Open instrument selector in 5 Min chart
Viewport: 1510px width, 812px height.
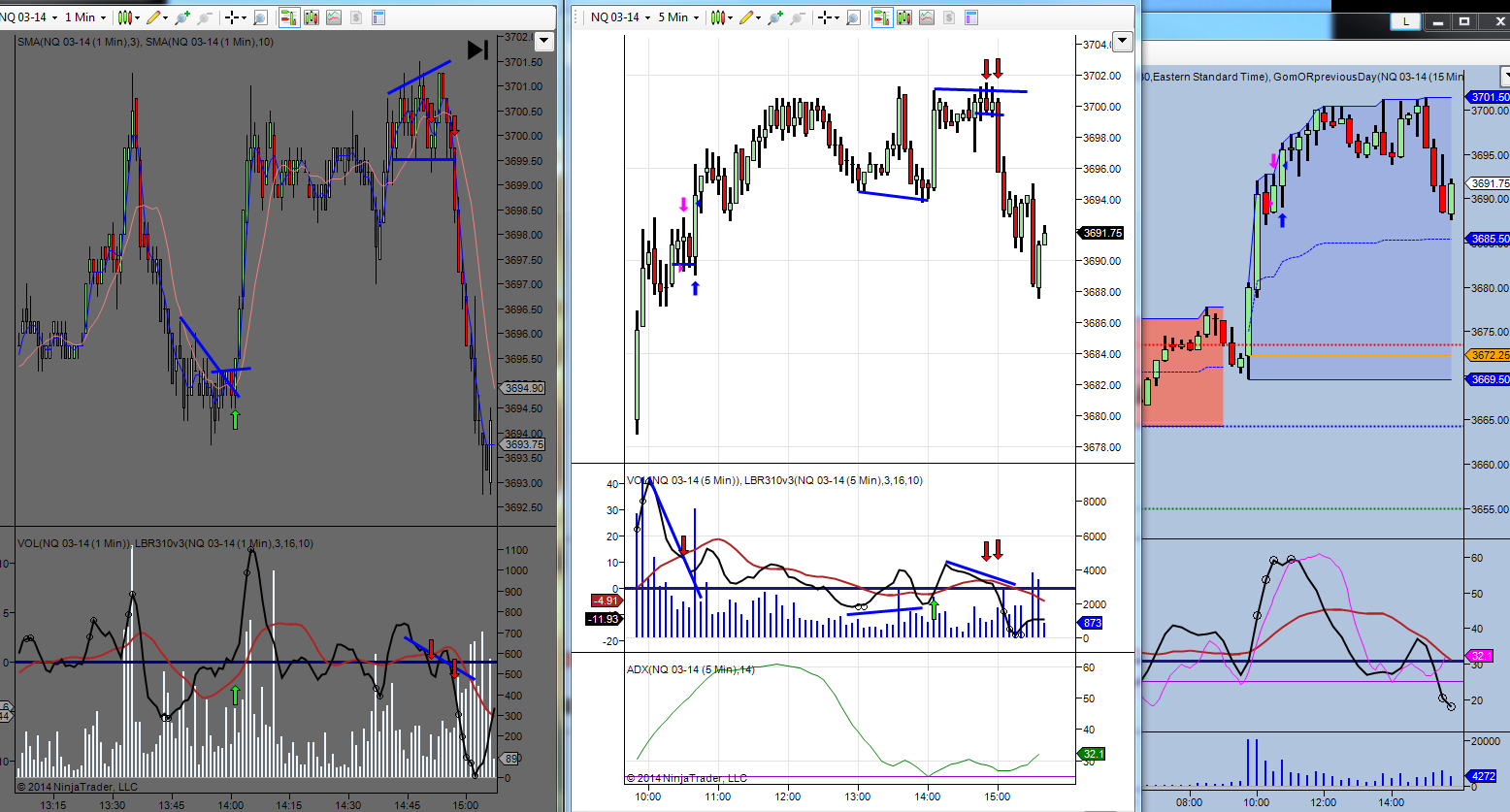click(x=621, y=17)
